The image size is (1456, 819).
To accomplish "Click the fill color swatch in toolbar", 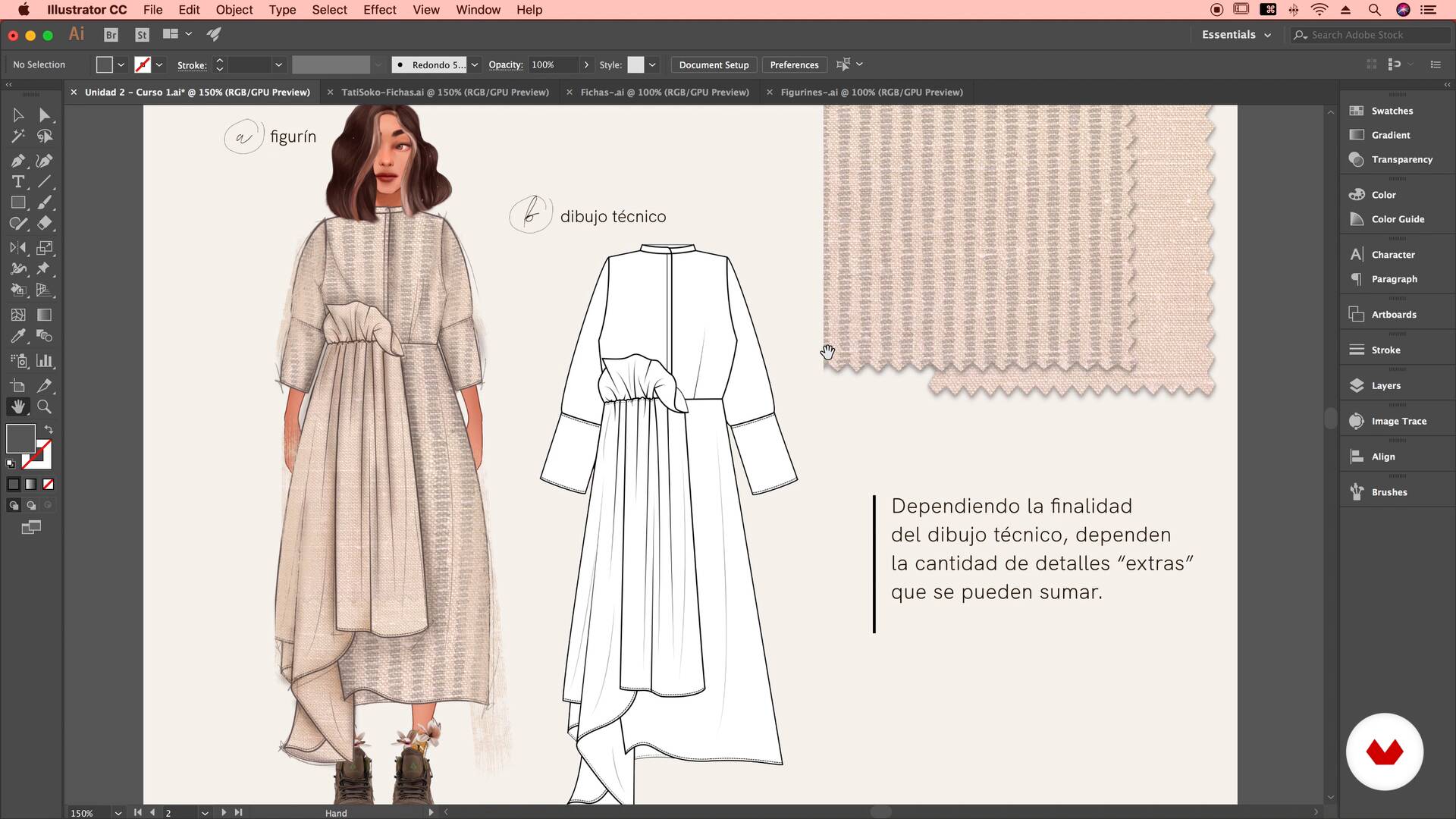I will (105, 64).
